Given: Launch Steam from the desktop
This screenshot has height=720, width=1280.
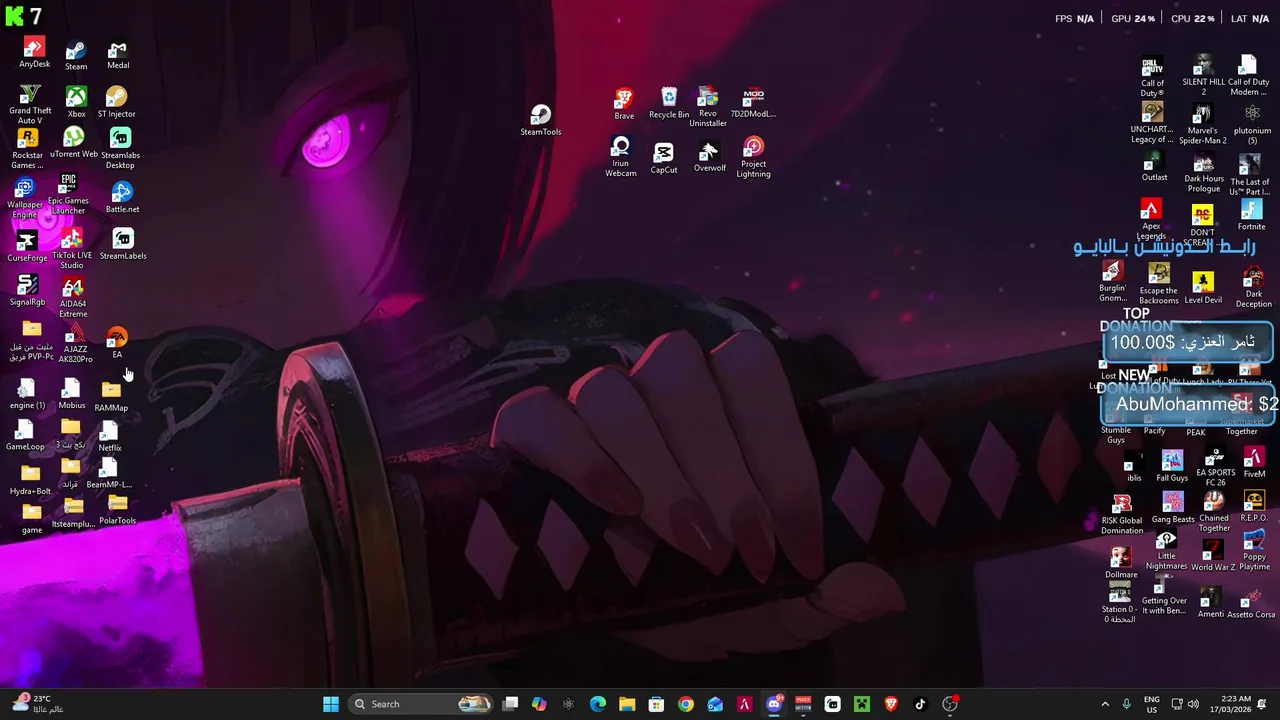Looking at the screenshot, I should (76, 56).
